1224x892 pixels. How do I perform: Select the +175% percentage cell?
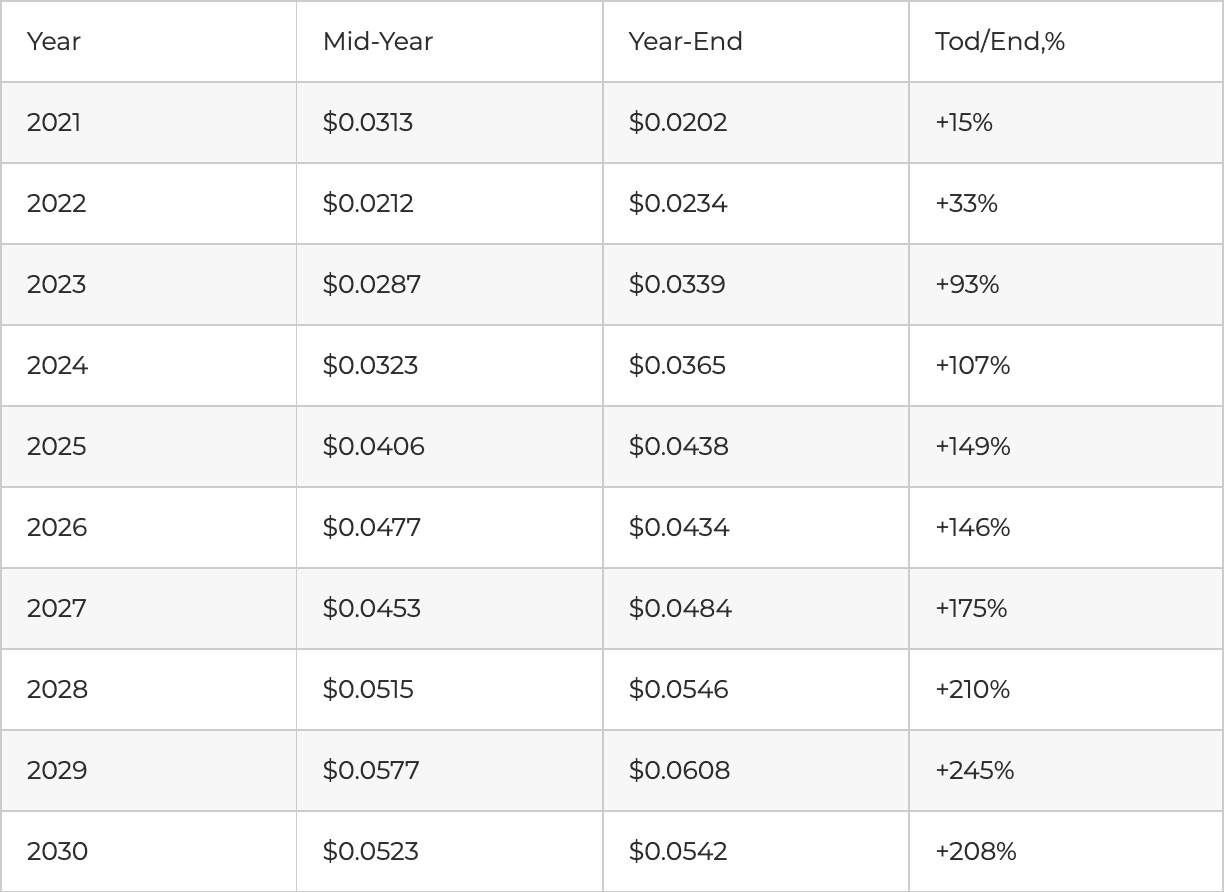pos(971,609)
